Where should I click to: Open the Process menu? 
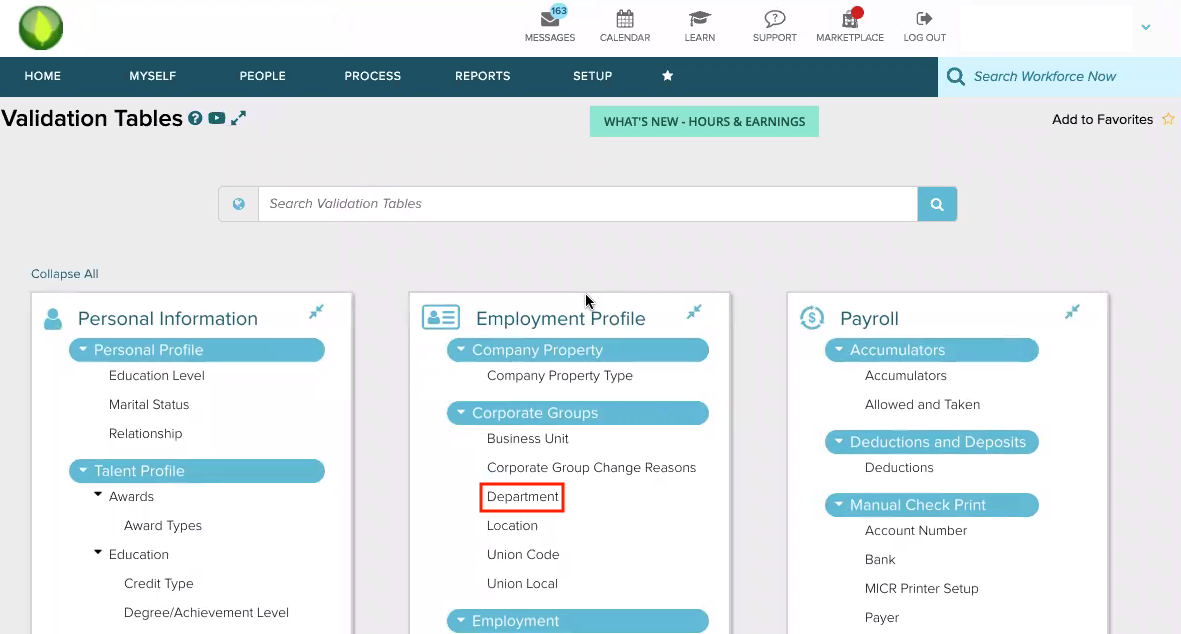tap(373, 76)
